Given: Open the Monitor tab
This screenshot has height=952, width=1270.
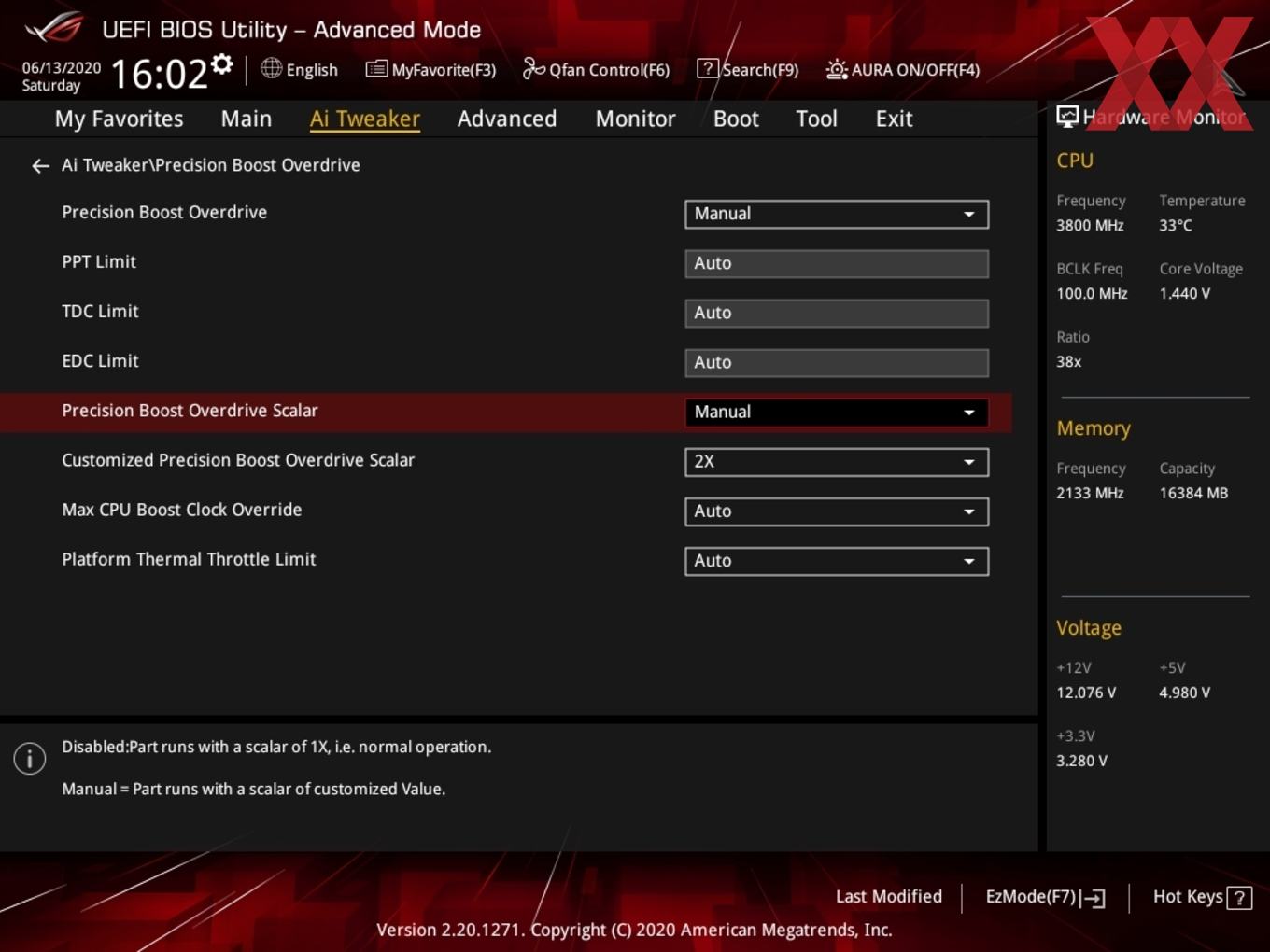Looking at the screenshot, I should [635, 119].
